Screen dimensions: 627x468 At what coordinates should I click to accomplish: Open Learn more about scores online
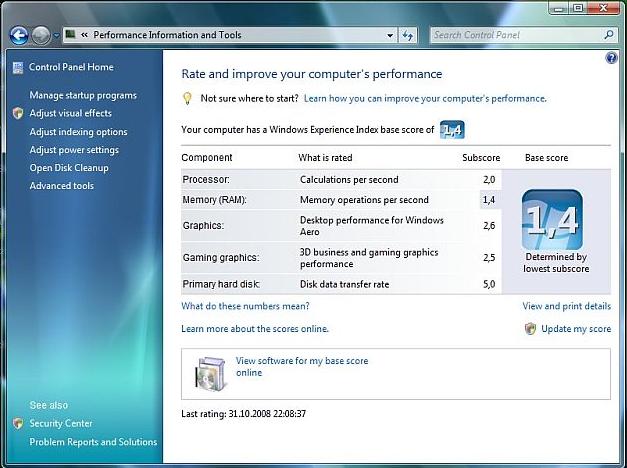[x=255, y=329]
